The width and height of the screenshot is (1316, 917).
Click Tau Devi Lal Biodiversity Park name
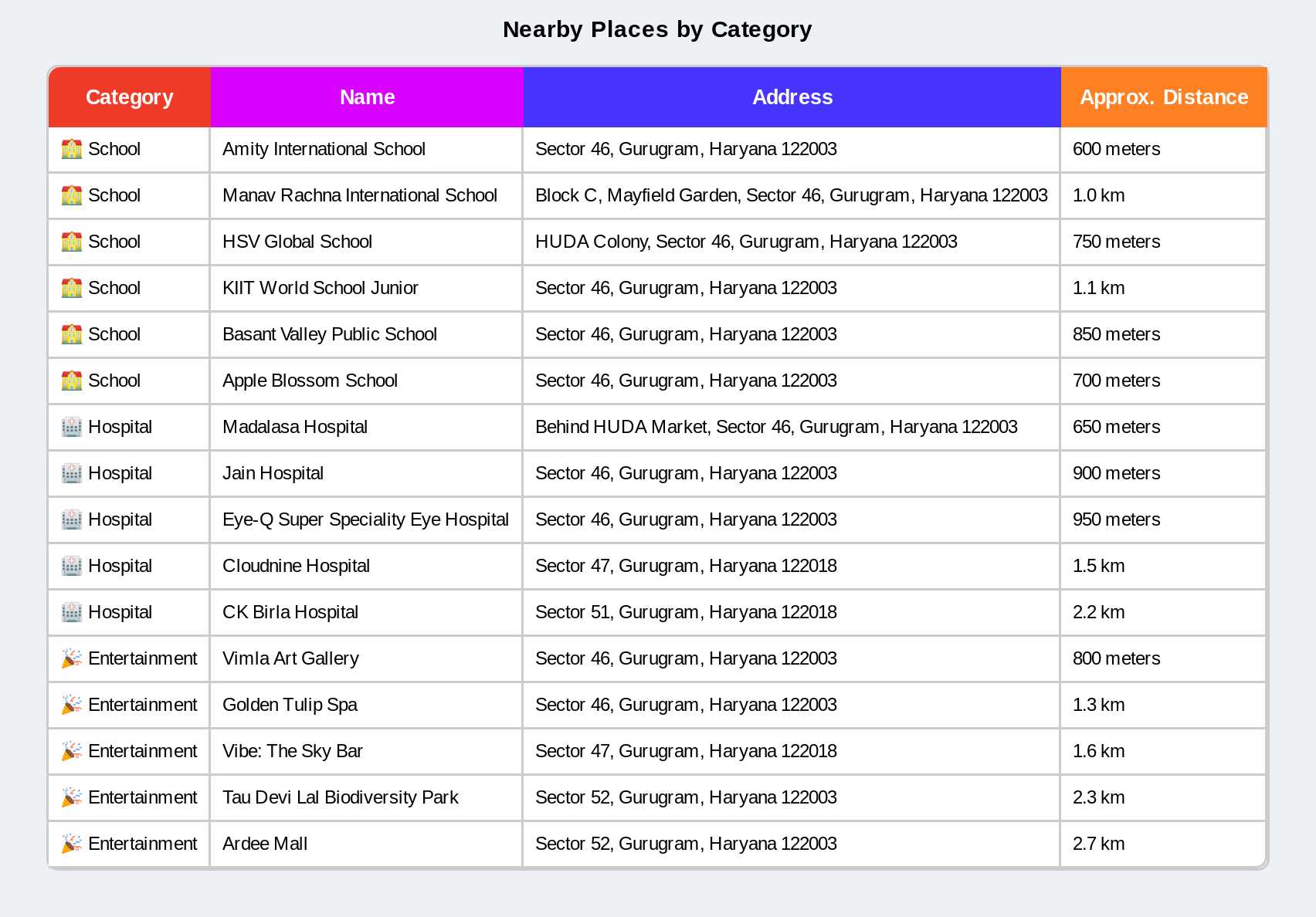click(x=341, y=797)
